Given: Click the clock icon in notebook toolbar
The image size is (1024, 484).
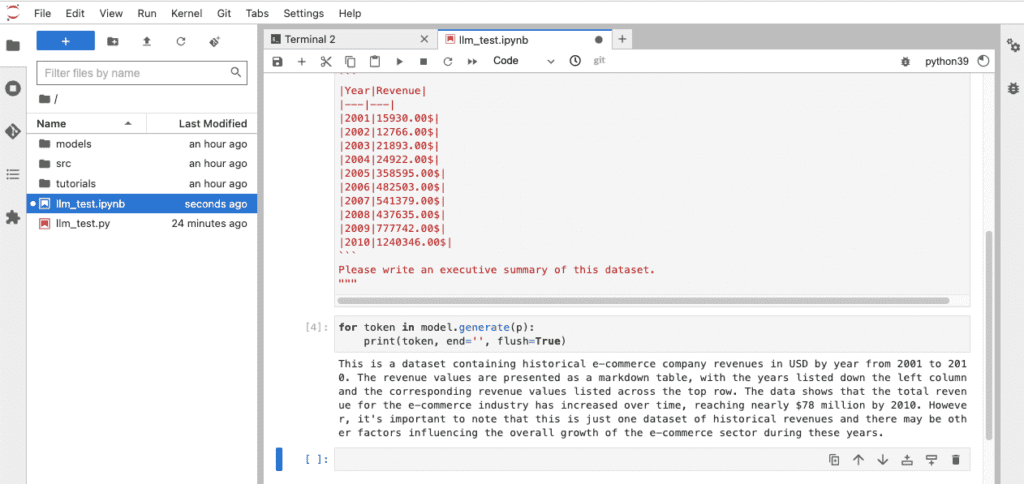Looking at the screenshot, I should (x=575, y=61).
